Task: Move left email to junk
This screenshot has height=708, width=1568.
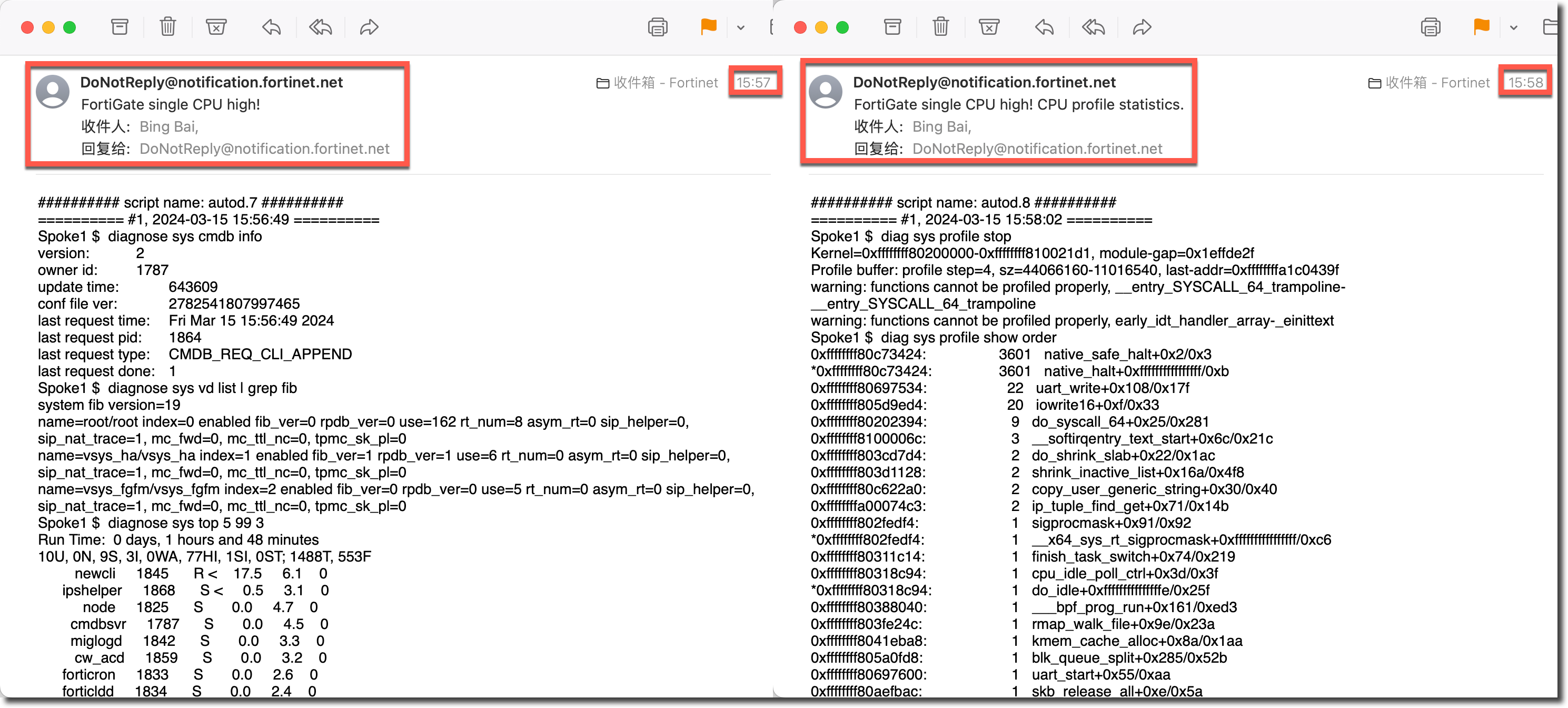Action: pos(215,27)
